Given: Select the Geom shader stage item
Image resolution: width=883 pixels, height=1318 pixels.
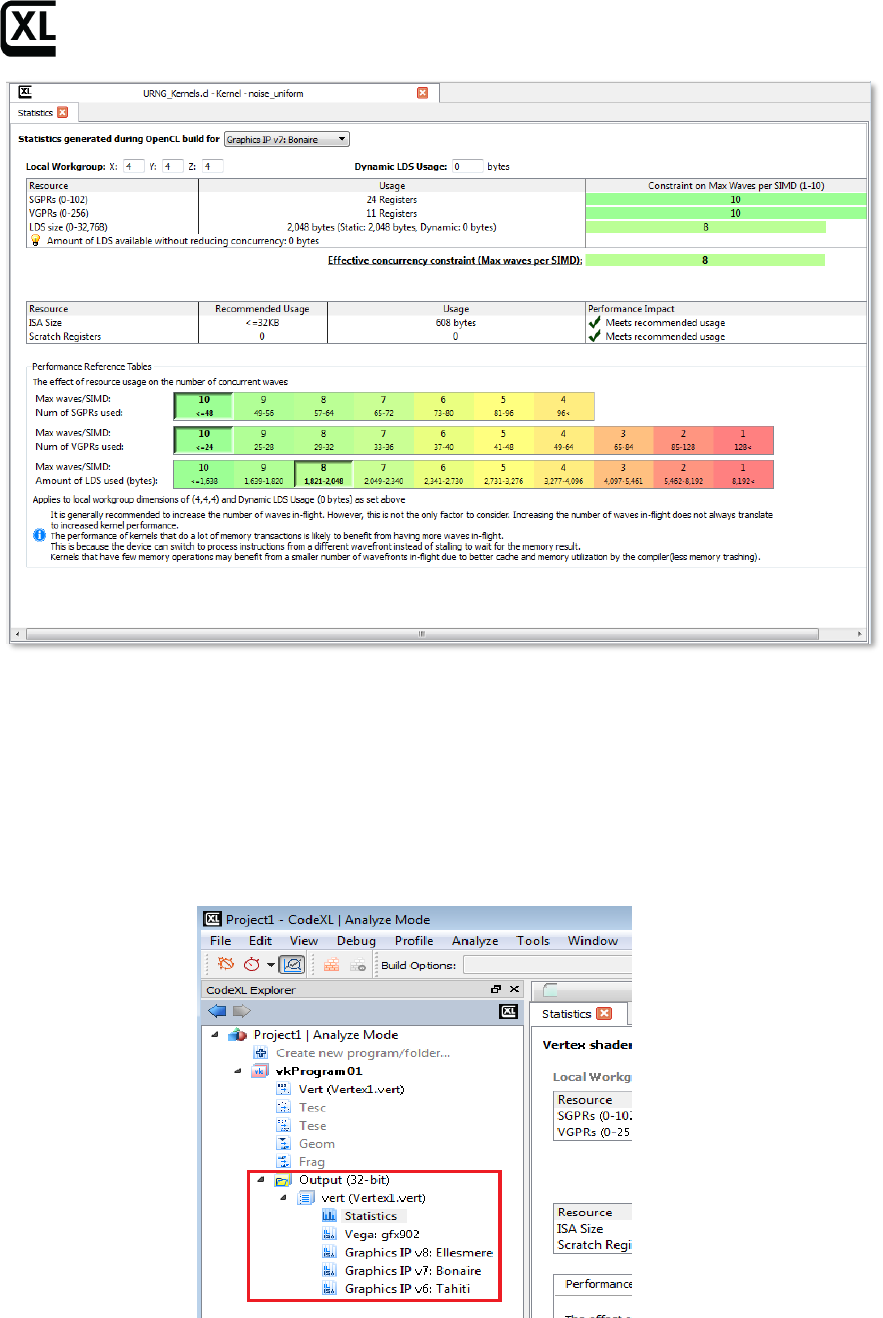Looking at the screenshot, I should pos(316,1143).
